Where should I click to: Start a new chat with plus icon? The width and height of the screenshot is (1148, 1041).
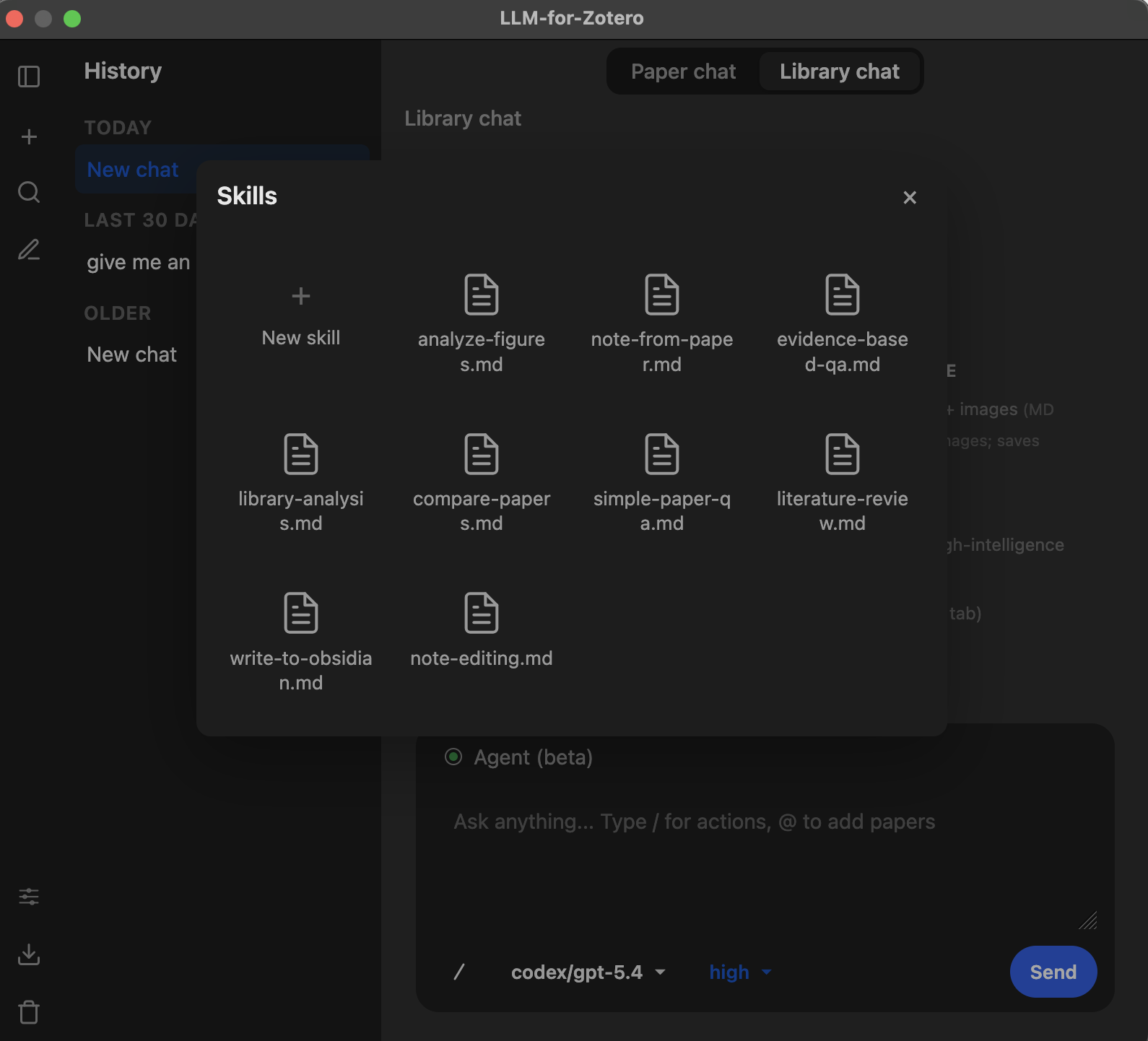pyautogui.click(x=29, y=136)
